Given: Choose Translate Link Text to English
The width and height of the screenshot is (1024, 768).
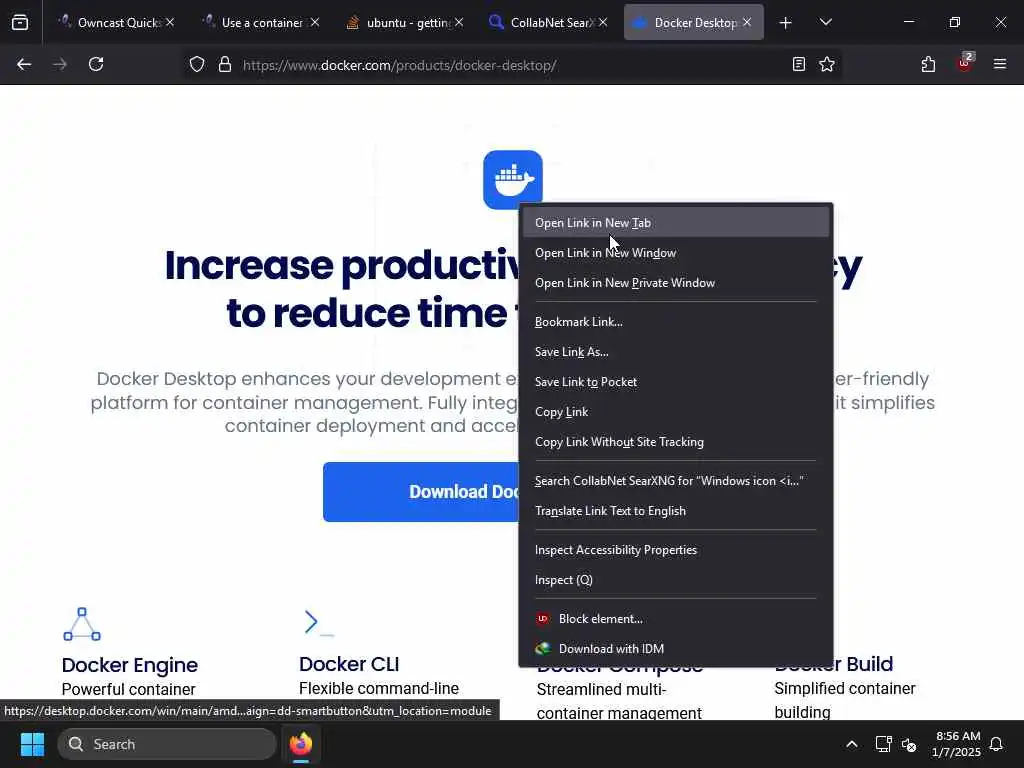Looking at the screenshot, I should coord(676,511).
